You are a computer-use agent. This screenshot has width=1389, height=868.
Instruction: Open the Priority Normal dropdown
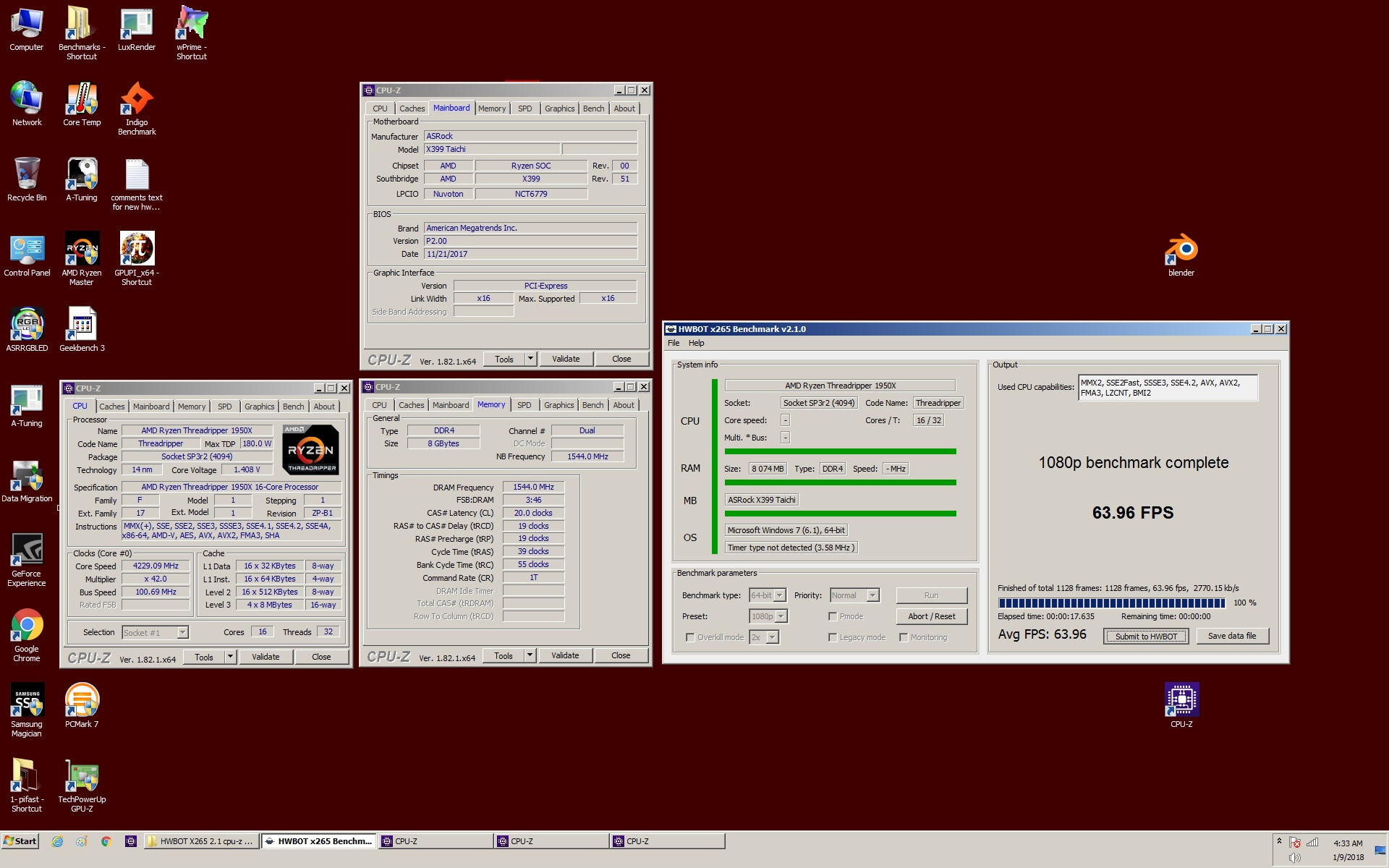(x=873, y=595)
